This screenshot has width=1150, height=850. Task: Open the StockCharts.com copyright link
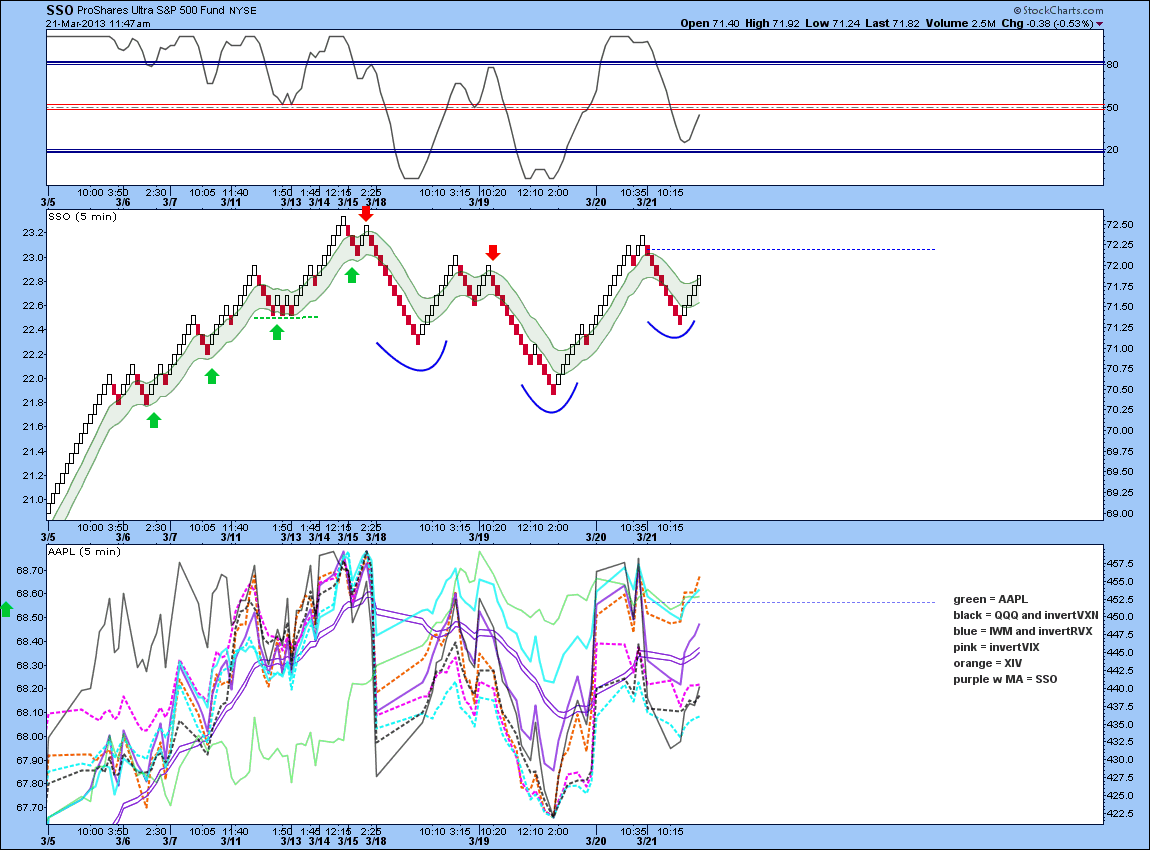point(1058,10)
